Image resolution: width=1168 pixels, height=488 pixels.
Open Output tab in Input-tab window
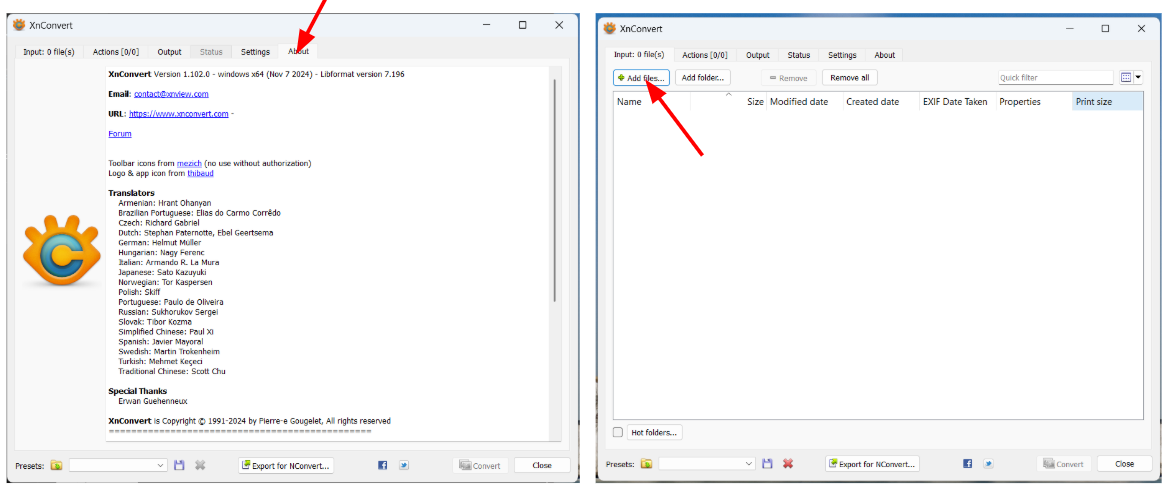coord(758,55)
